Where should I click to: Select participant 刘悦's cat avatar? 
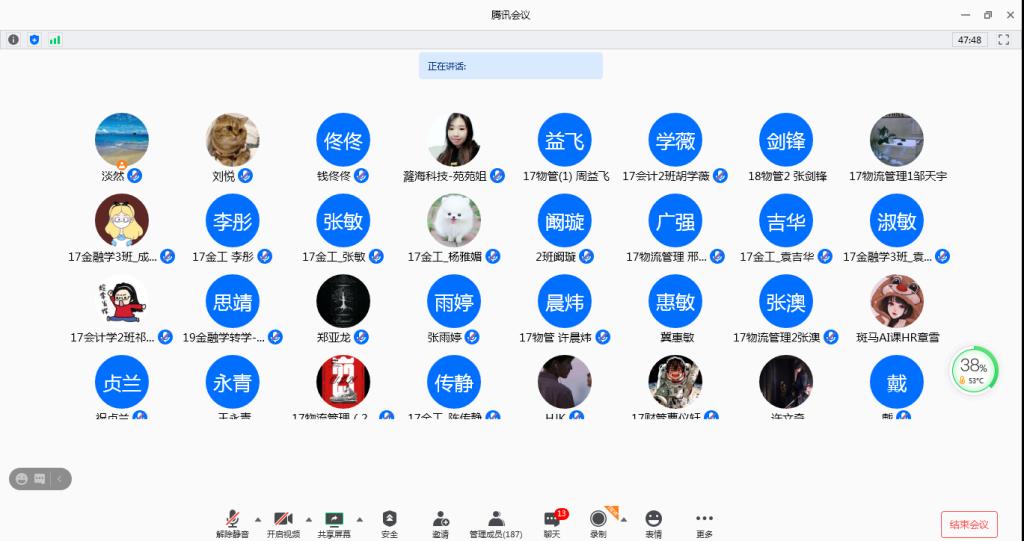tap(232, 140)
